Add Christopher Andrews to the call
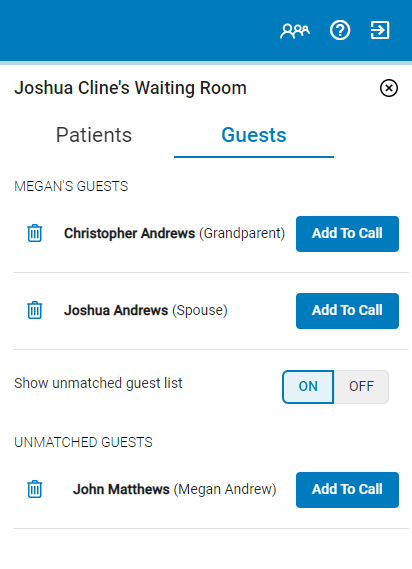Image resolution: width=412 pixels, height=569 pixels. pyautogui.click(x=347, y=234)
